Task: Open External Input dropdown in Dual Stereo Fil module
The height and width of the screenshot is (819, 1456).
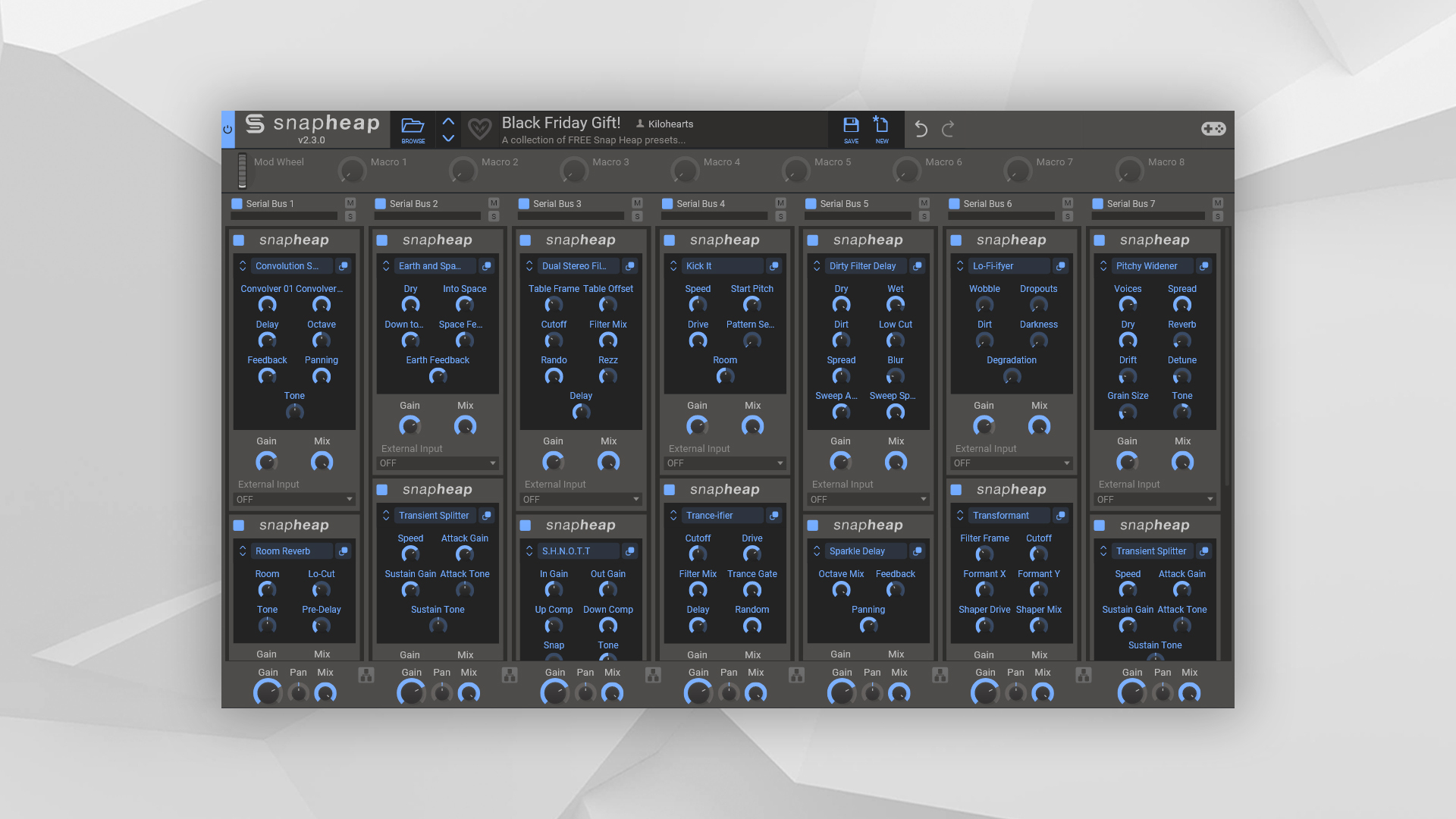Action: point(581,500)
